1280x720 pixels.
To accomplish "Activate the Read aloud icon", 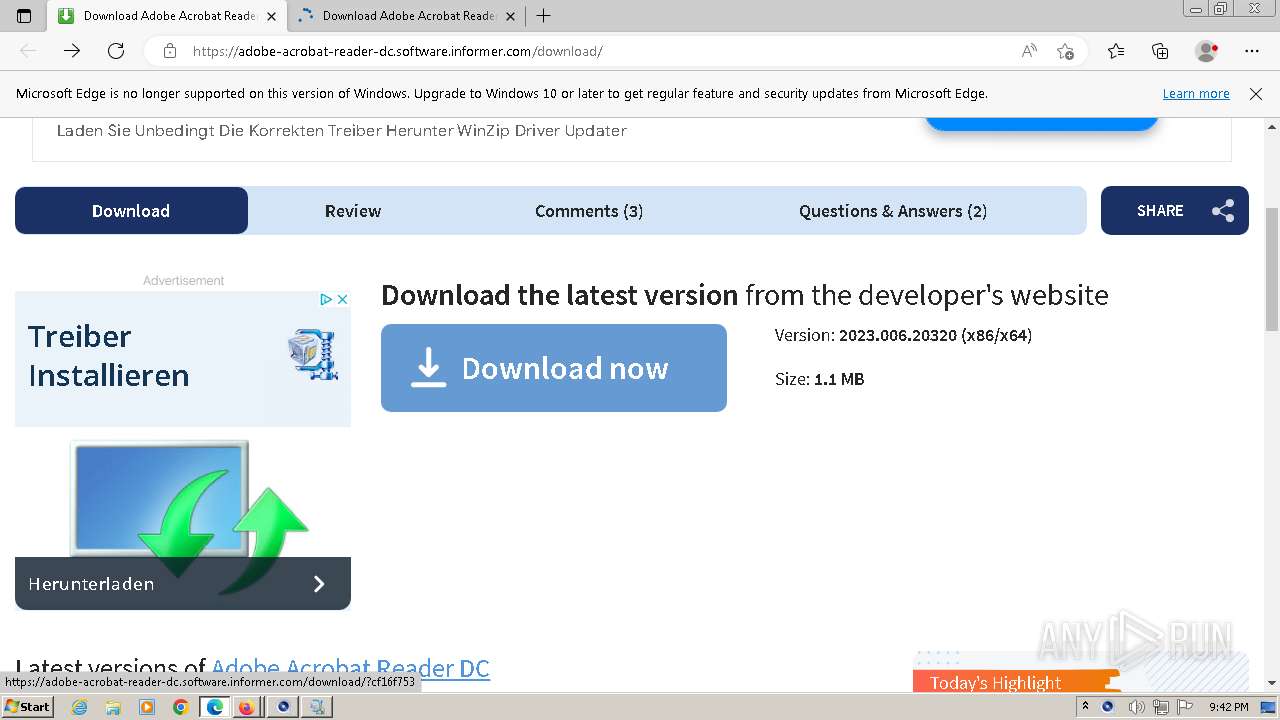I will [x=1029, y=51].
